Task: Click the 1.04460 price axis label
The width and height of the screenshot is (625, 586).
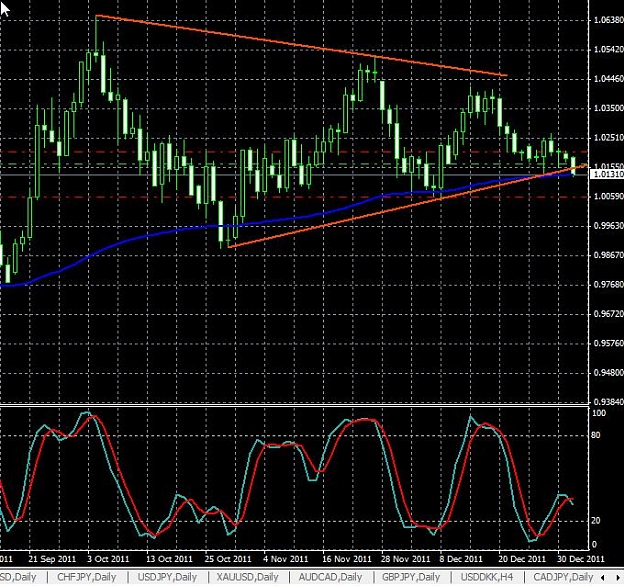Action: [608, 79]
